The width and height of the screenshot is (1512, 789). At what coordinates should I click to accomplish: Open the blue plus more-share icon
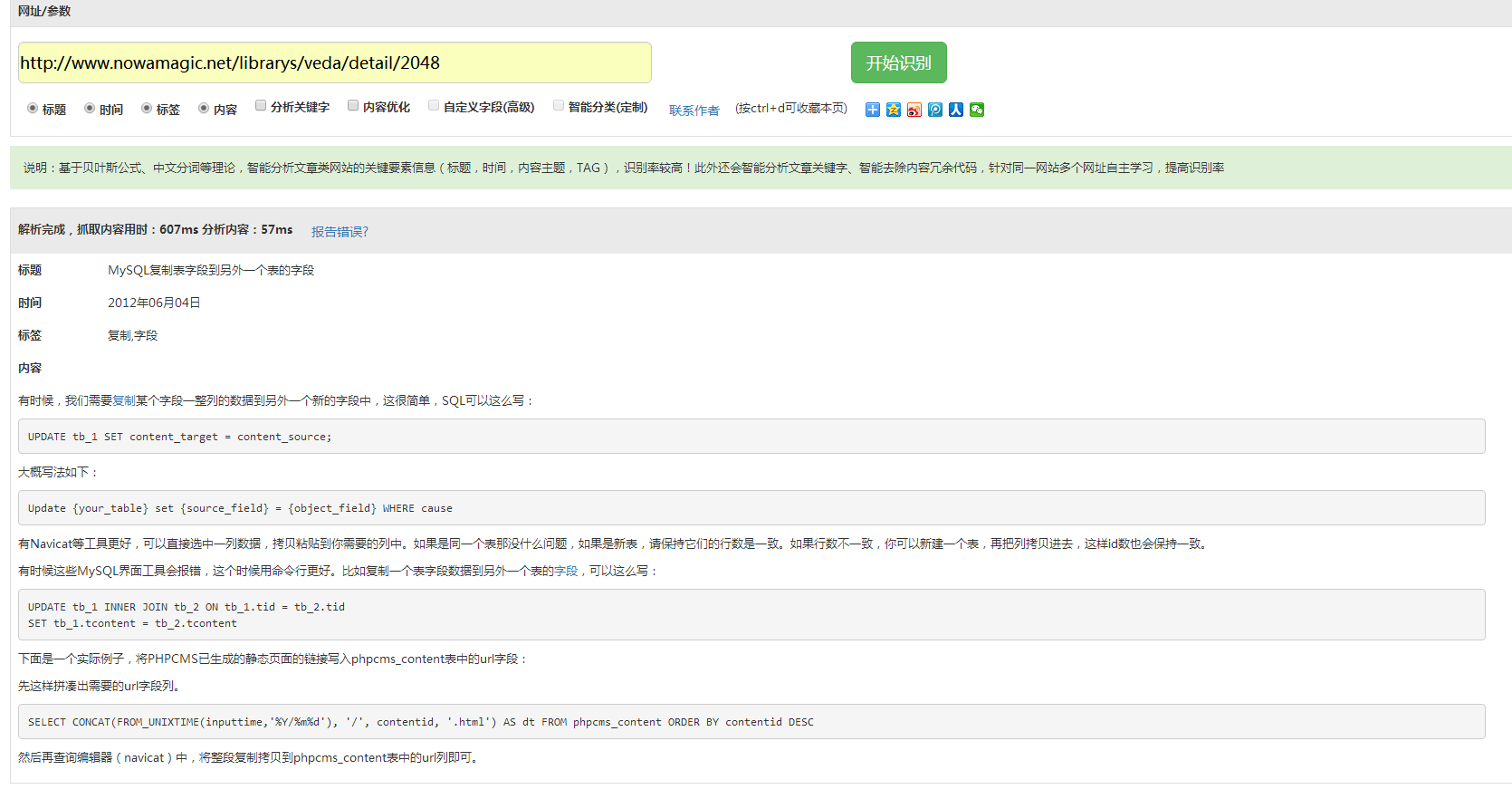point(872,110)
